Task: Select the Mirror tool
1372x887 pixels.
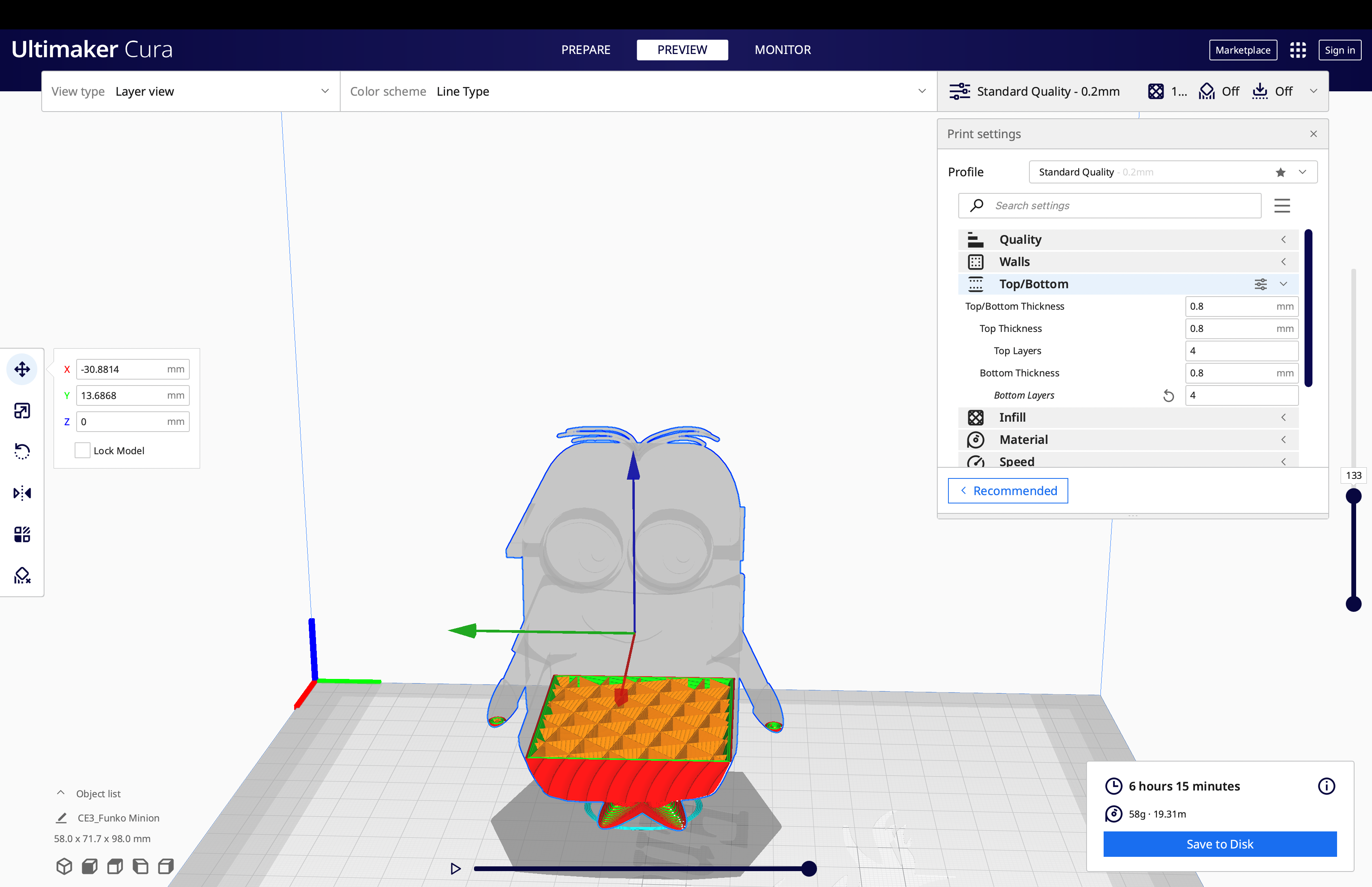Action: (x=22, y=493)
